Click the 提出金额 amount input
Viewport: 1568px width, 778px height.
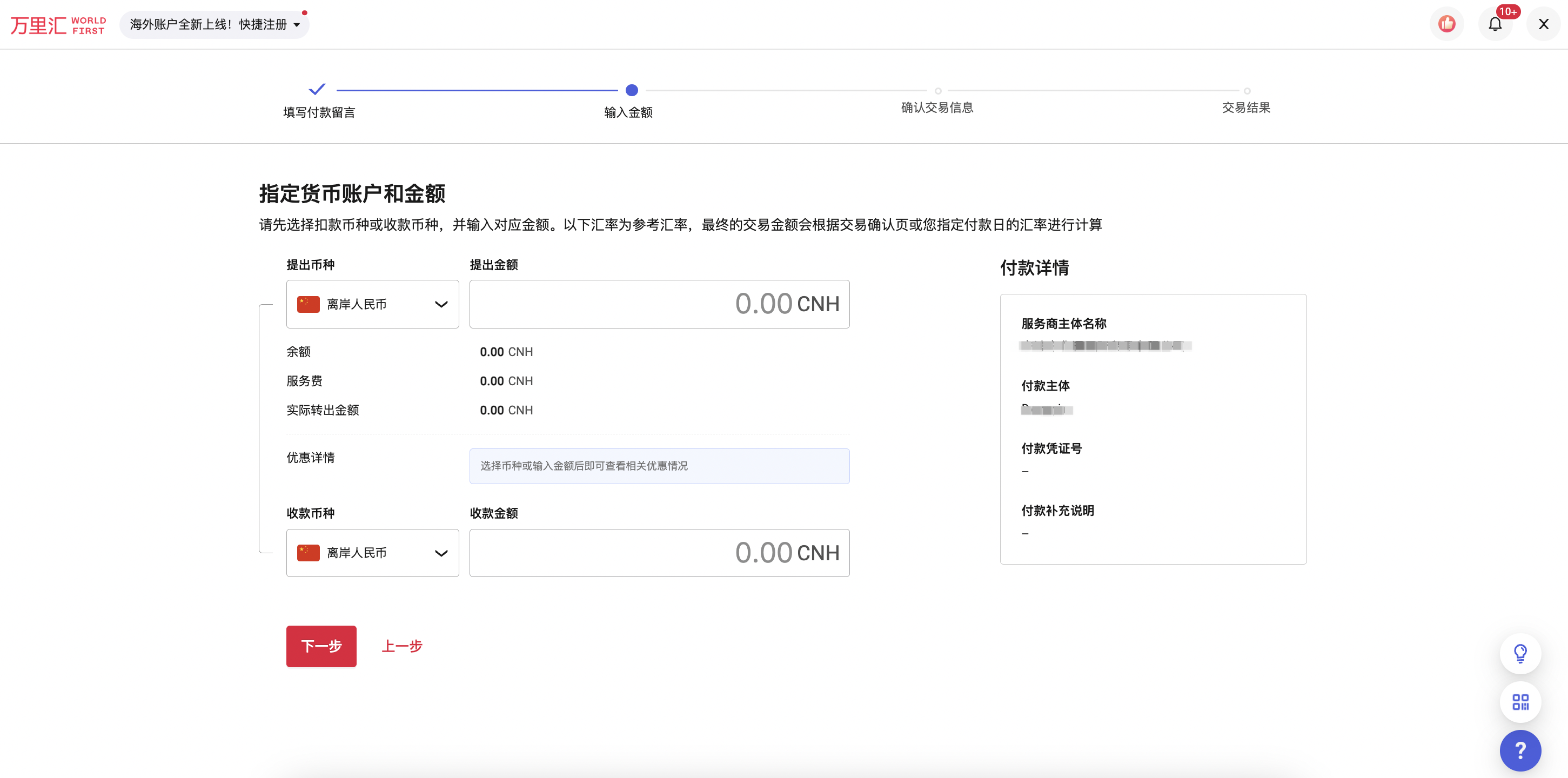point(659,304)
